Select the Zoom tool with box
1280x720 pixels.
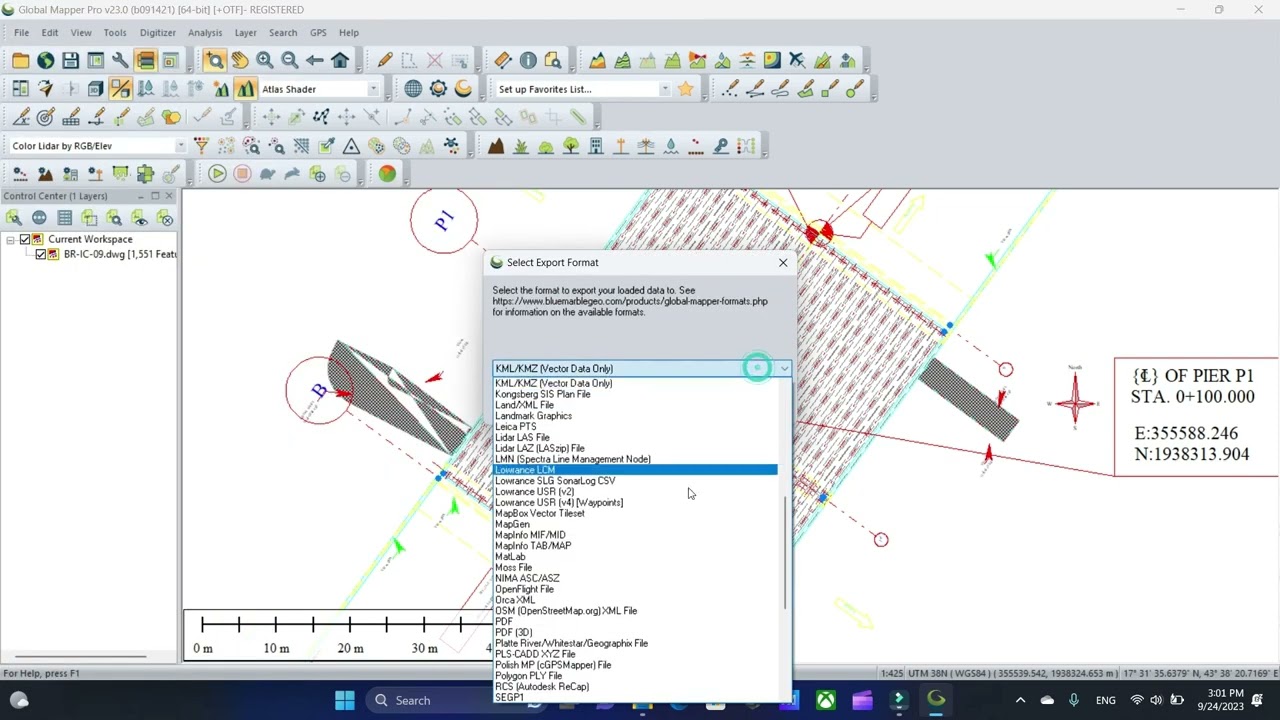coord(215,61)
